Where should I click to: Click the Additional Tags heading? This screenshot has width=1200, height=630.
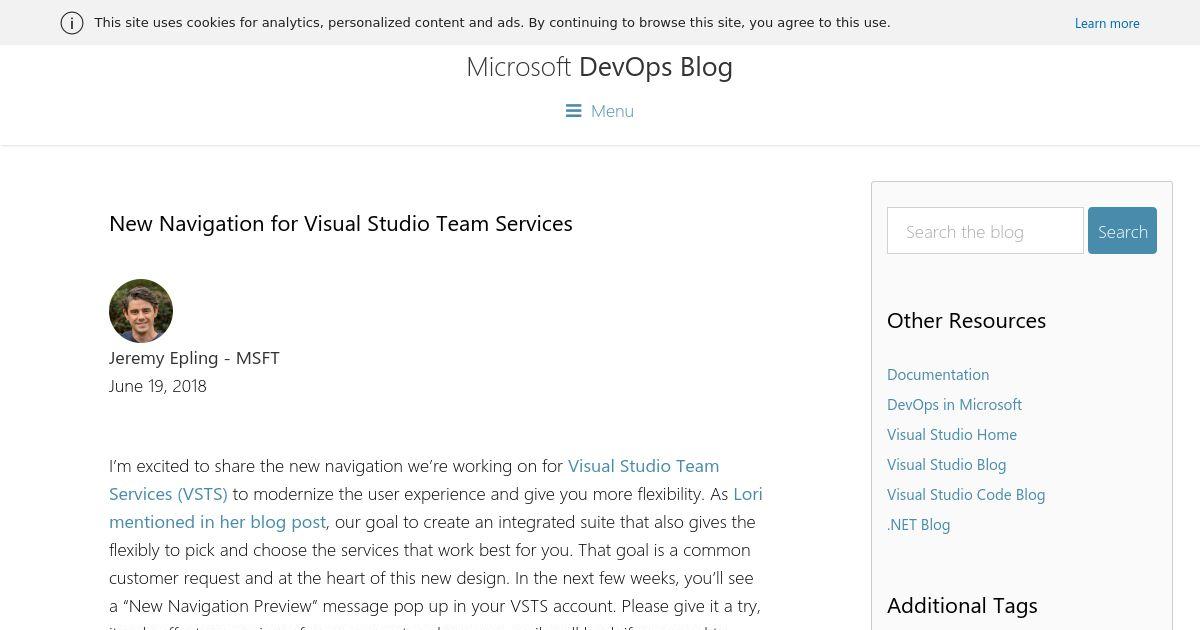[962, 605]
